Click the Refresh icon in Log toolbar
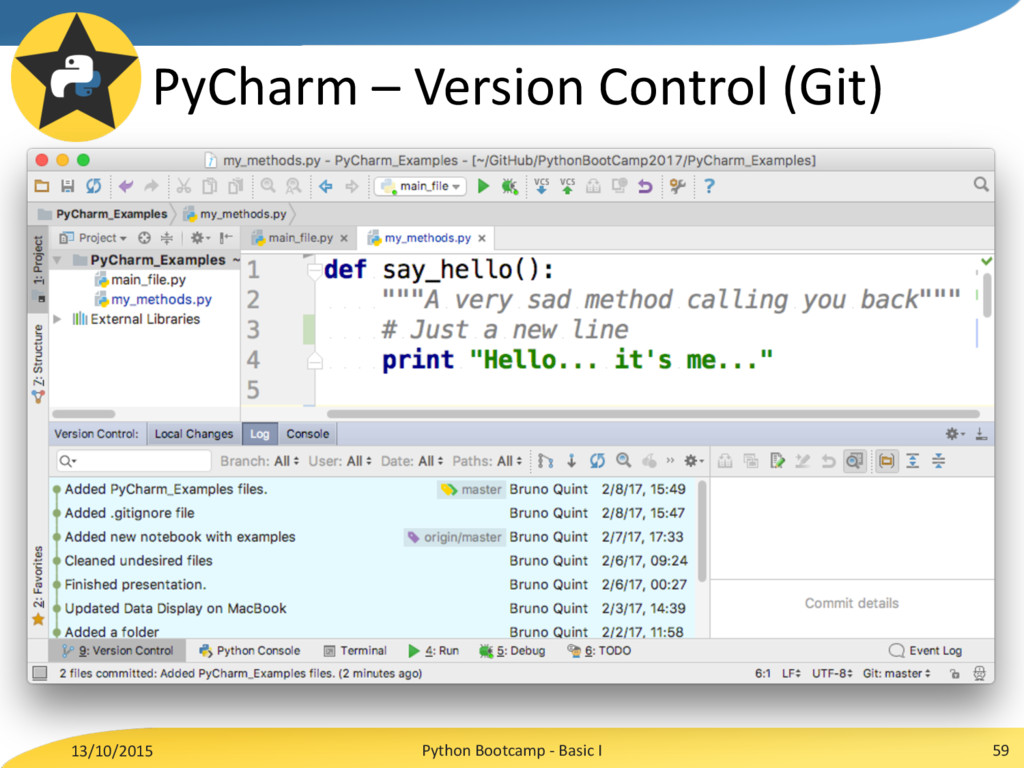Viewport: 1024px width, 768px height. (597, 461)
